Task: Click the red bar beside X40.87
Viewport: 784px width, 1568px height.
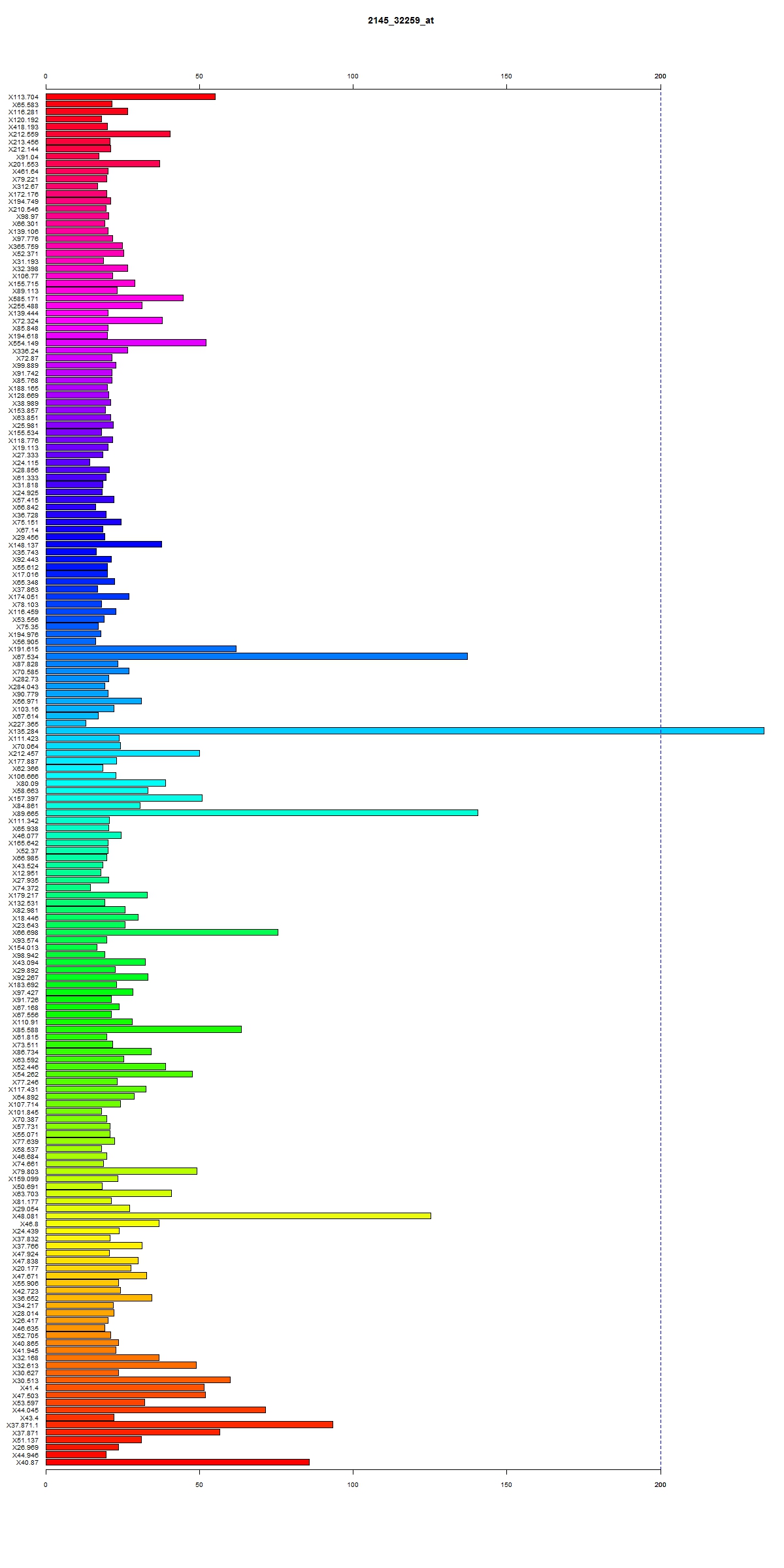Action: click(x=178, y=1462)
